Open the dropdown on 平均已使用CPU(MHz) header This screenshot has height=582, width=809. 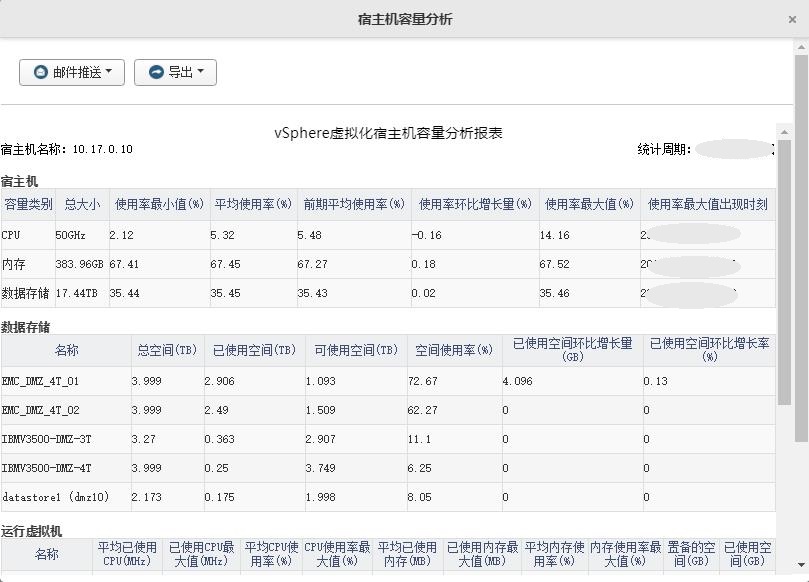[155, 552]
